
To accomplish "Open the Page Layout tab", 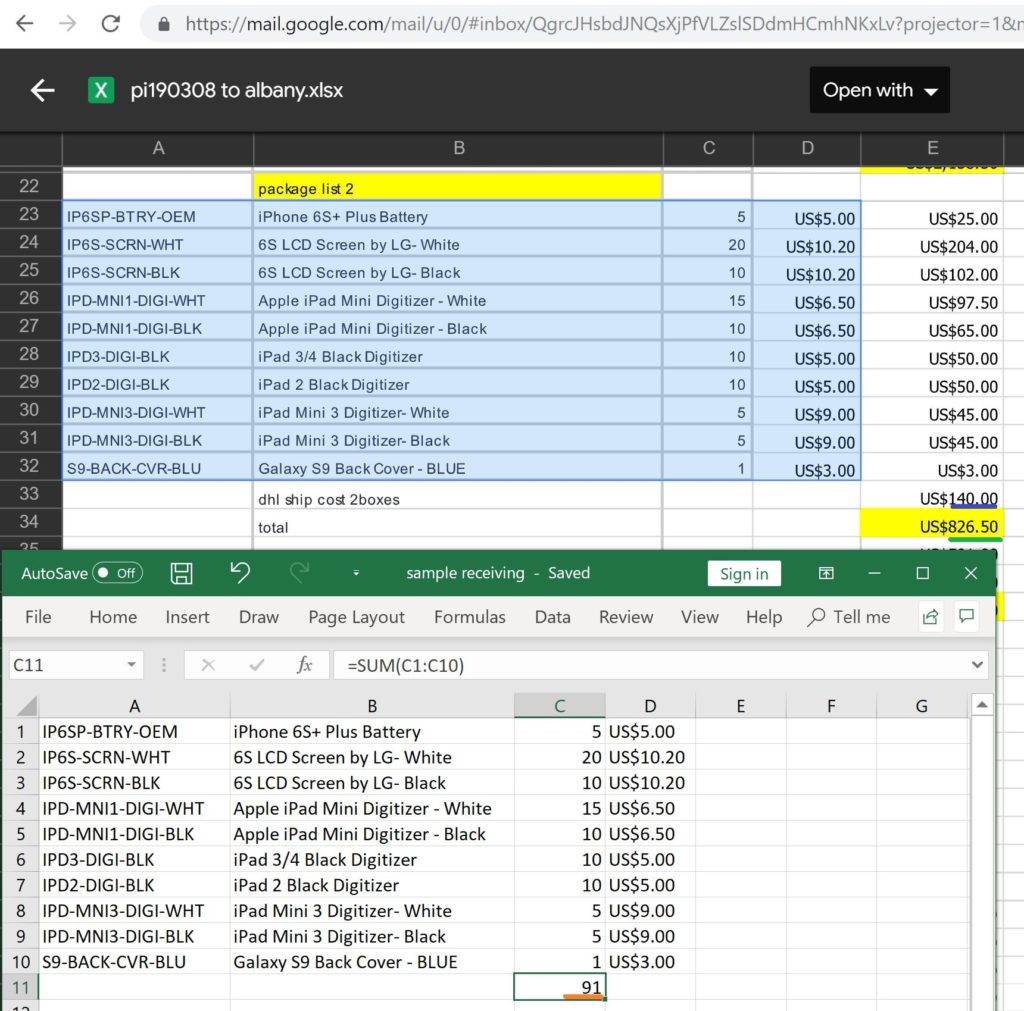I will (356, 617).
